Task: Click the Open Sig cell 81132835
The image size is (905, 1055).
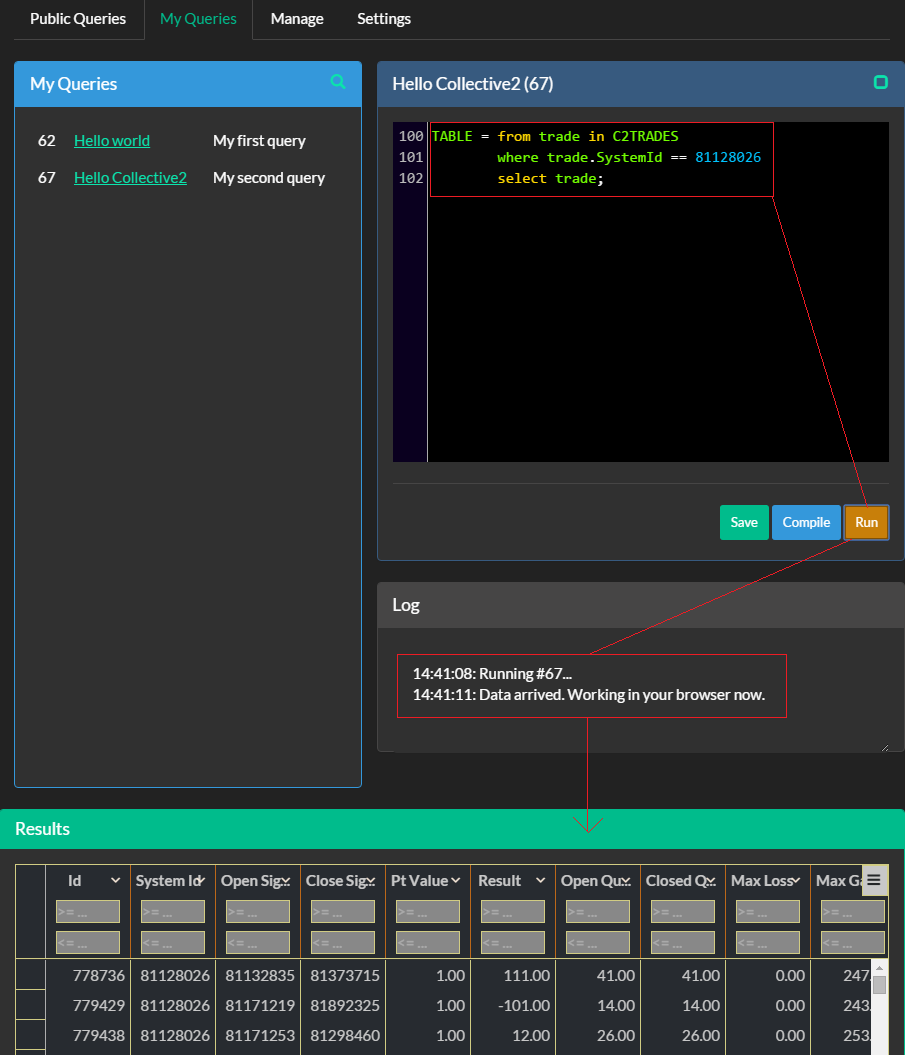Action: pos(258,976)
